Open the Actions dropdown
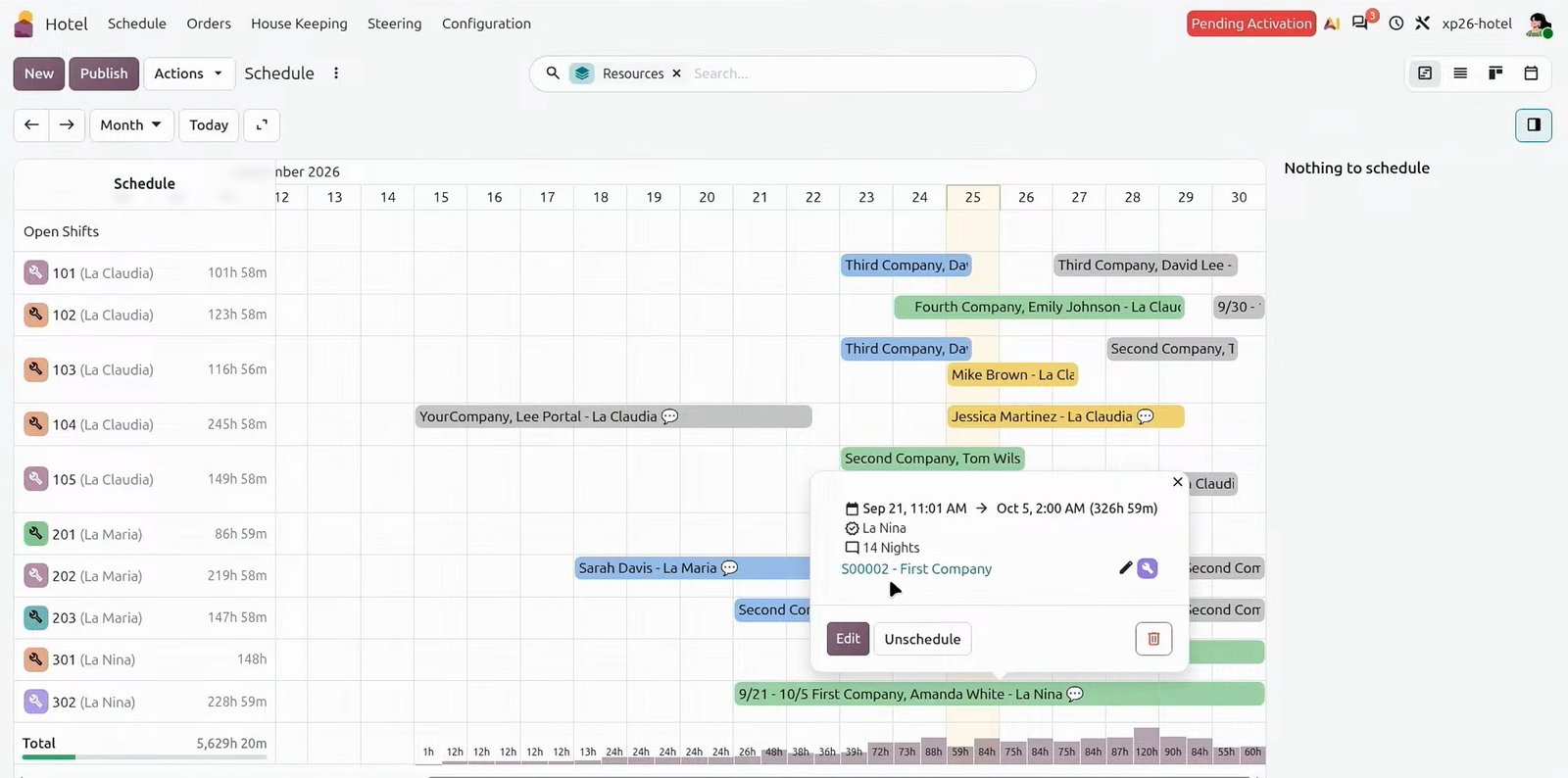The image size is (1568, 778). (x=188, y=73)
